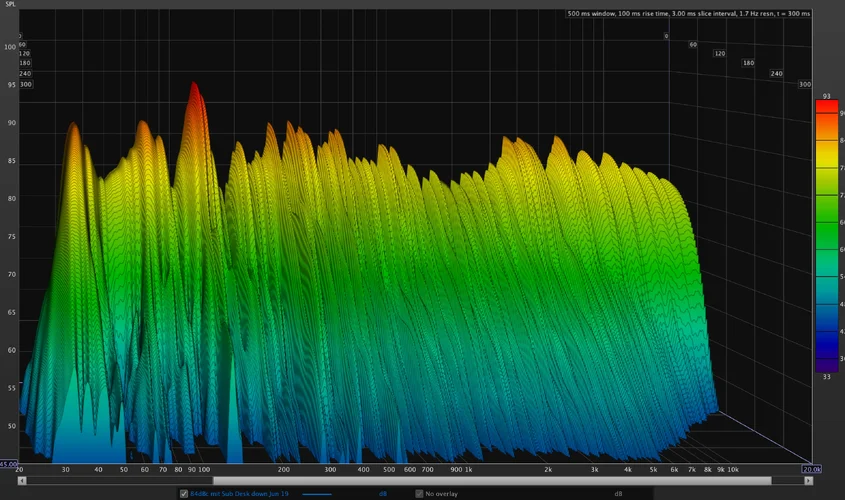Click the 93 value atop the color scale
This screenshot has height=500, width=845.
coord(827,96)
